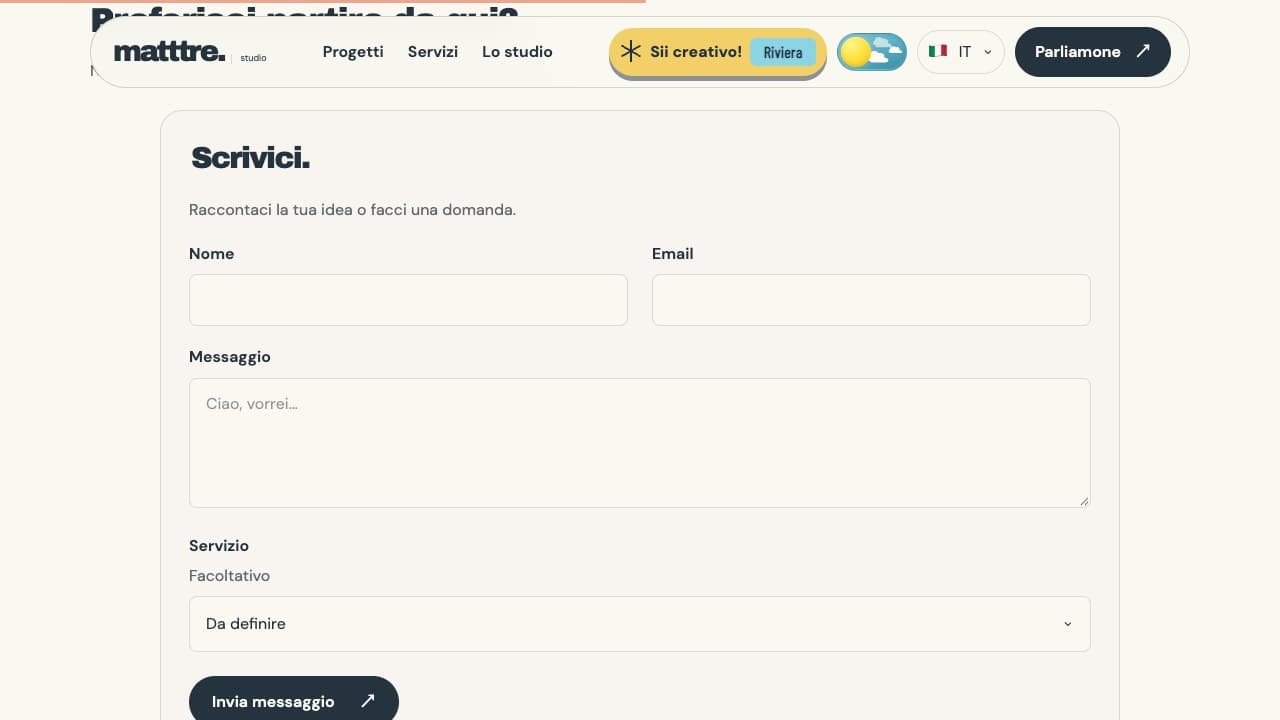Click the Facoltativo hint text
Screen dimensions: 1280x720
click(x=230, y=576)
